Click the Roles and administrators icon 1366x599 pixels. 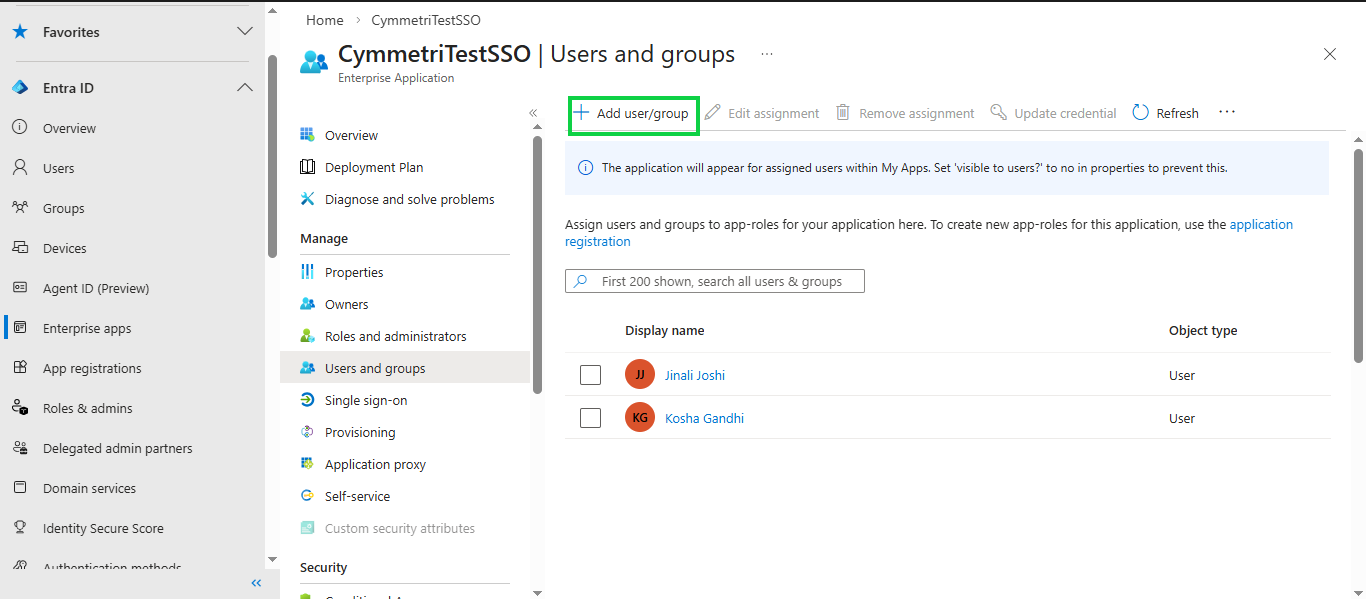coord(307,336)
